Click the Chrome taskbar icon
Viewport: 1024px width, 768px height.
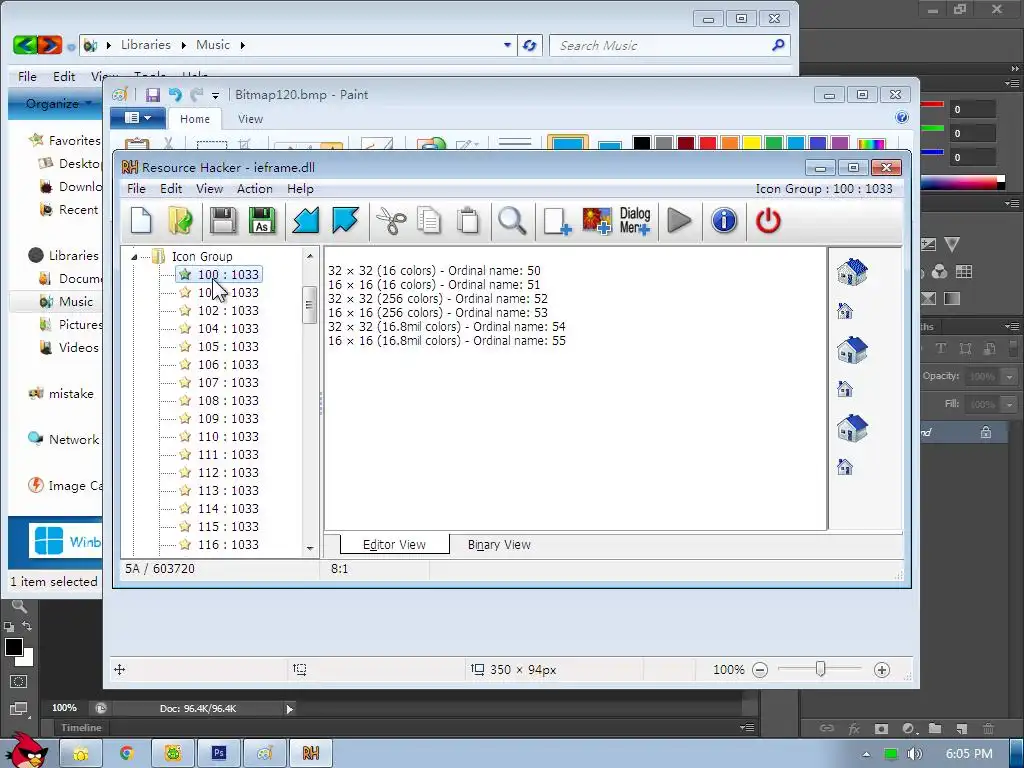[x=127, y=753]
